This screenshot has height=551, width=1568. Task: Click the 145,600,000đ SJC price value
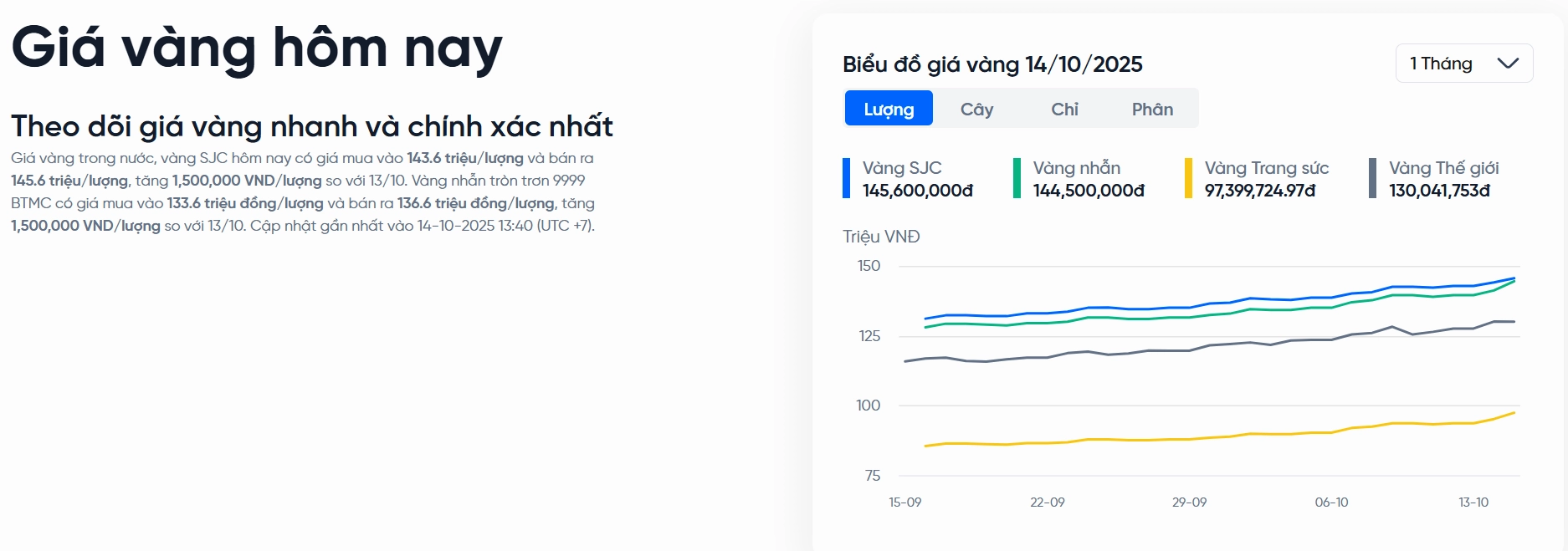pos(918,191)
